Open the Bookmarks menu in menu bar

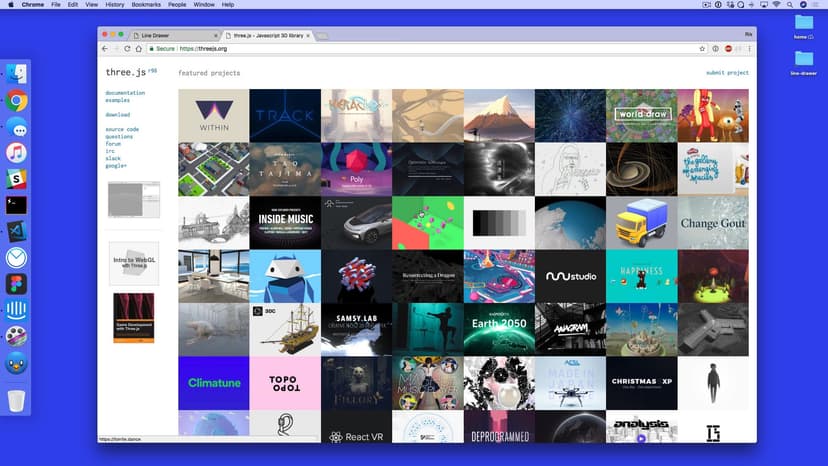pyautogui.click(x=147, y=5)
